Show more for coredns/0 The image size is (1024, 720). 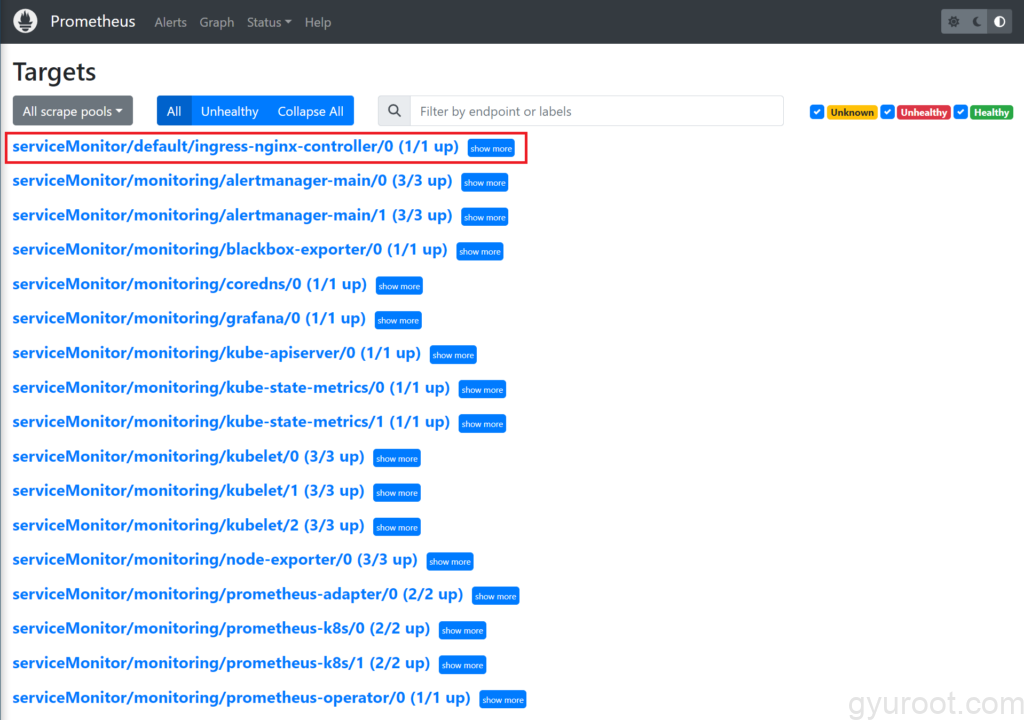pos(399,286)
